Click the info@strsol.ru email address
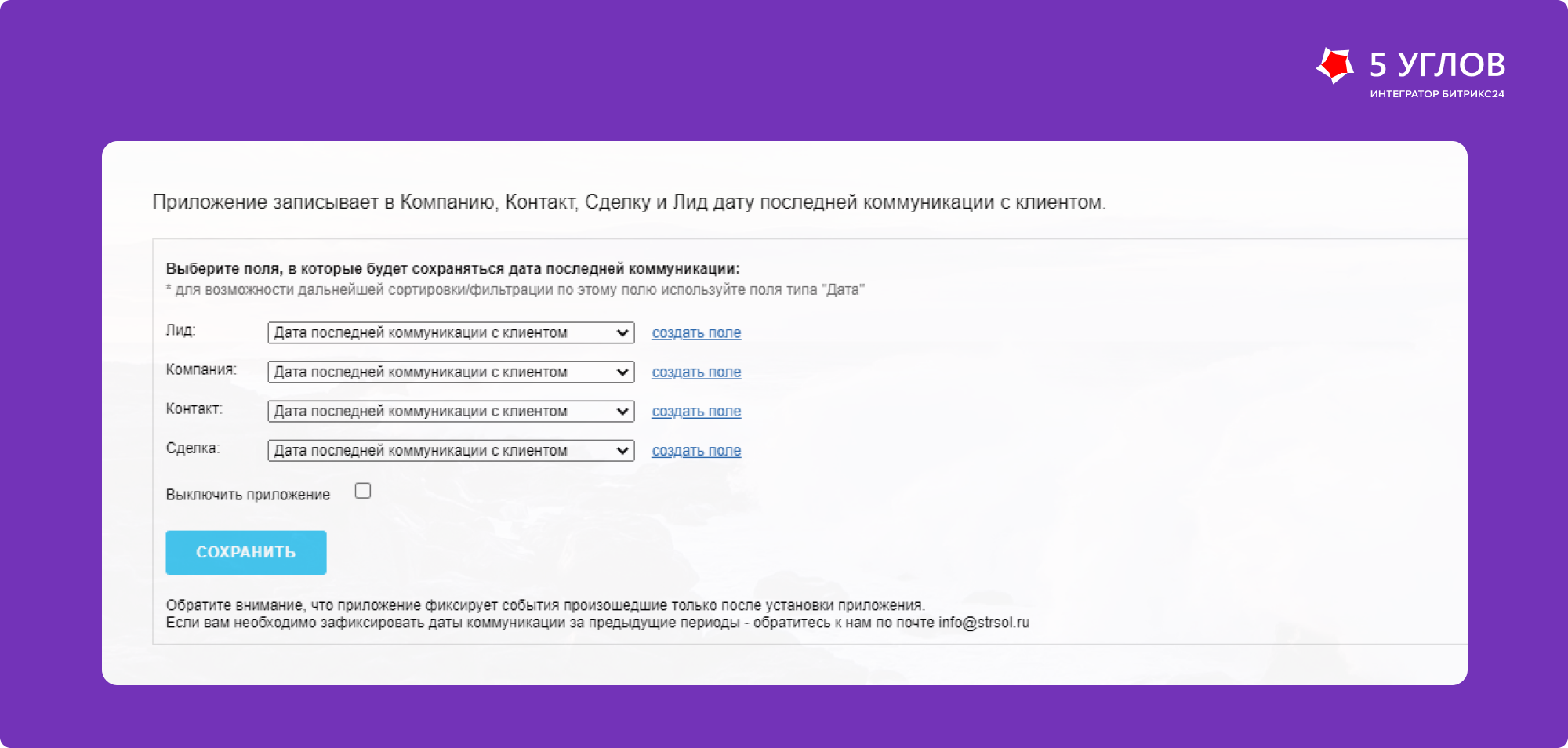The height and width of the screenshot is (748, 1568). coord(984,623)
